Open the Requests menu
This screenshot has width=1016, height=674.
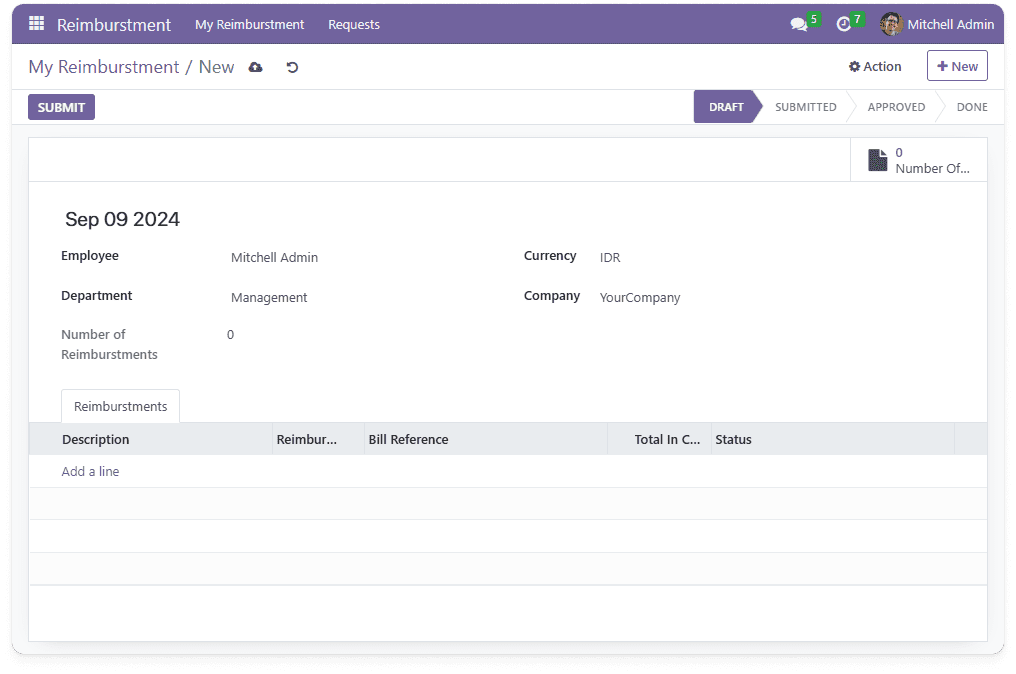click(x=354, y=24)
